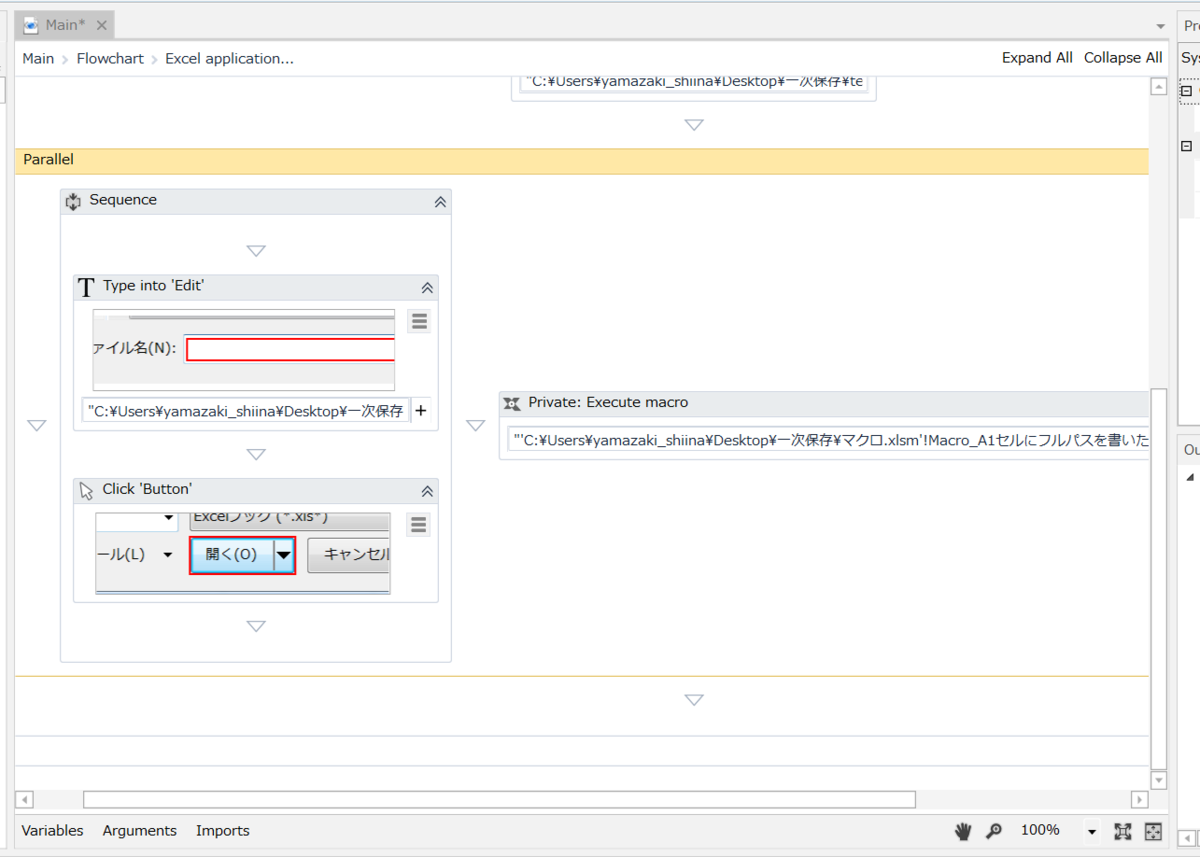Click insertion triangle between Sequence and Execute macro
Viewport: 1200px width, 857px height.
(476, 425)
